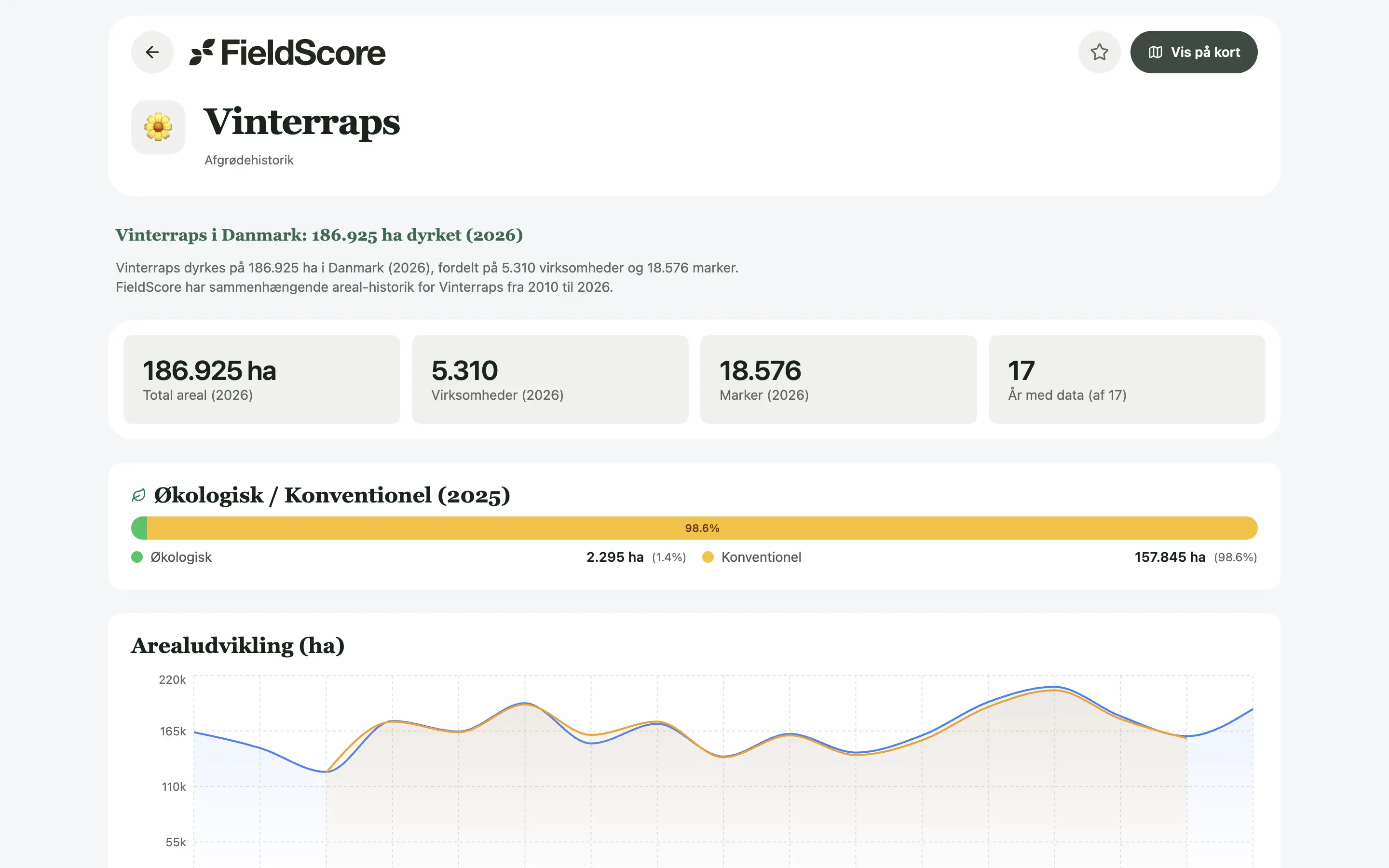Click the green organic bar segment

pyautogui.click(x=139, y=528)
